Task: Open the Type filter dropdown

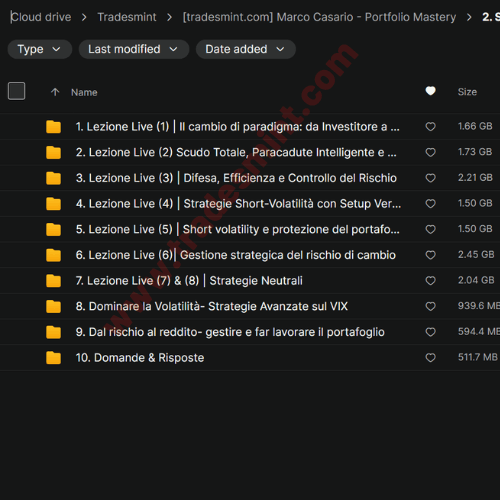Action: click(40, 49)
